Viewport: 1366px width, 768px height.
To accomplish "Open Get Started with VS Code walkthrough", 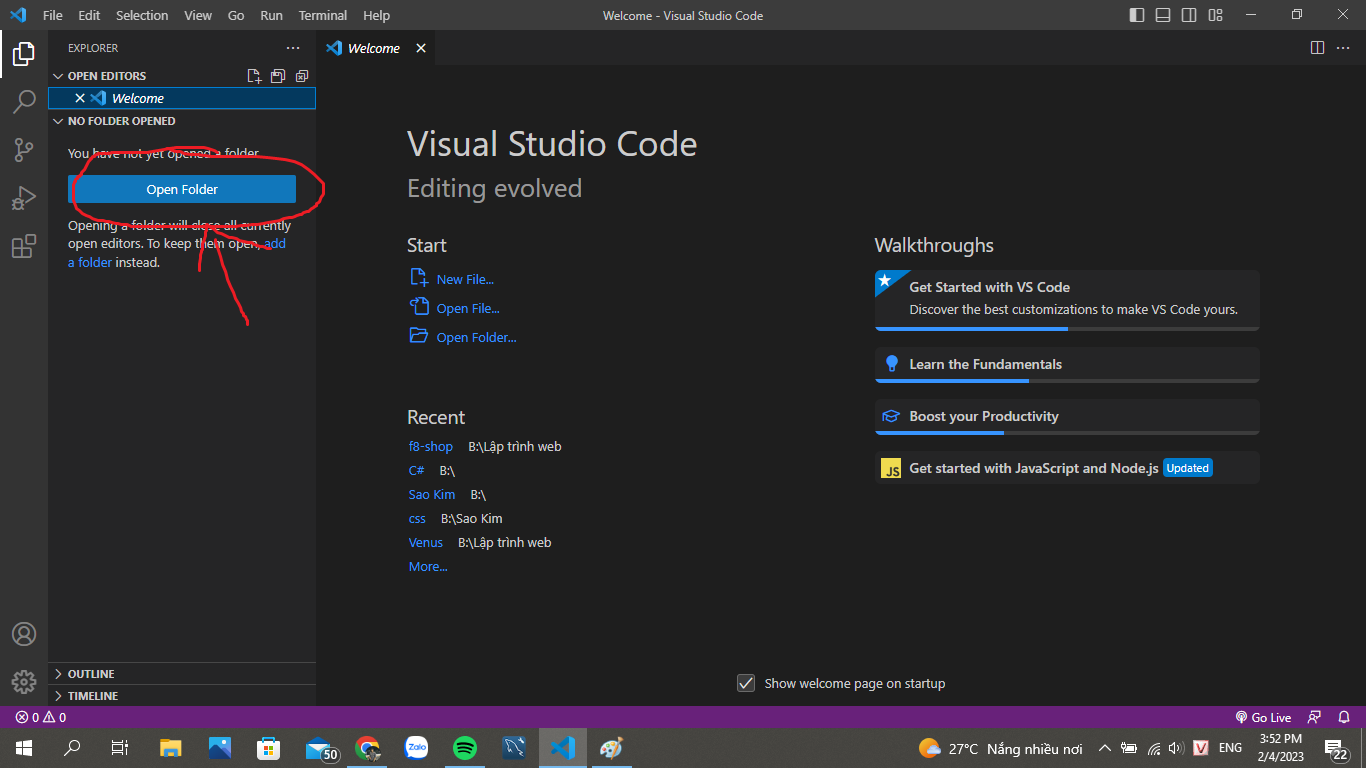I will tap(1067, 300).
